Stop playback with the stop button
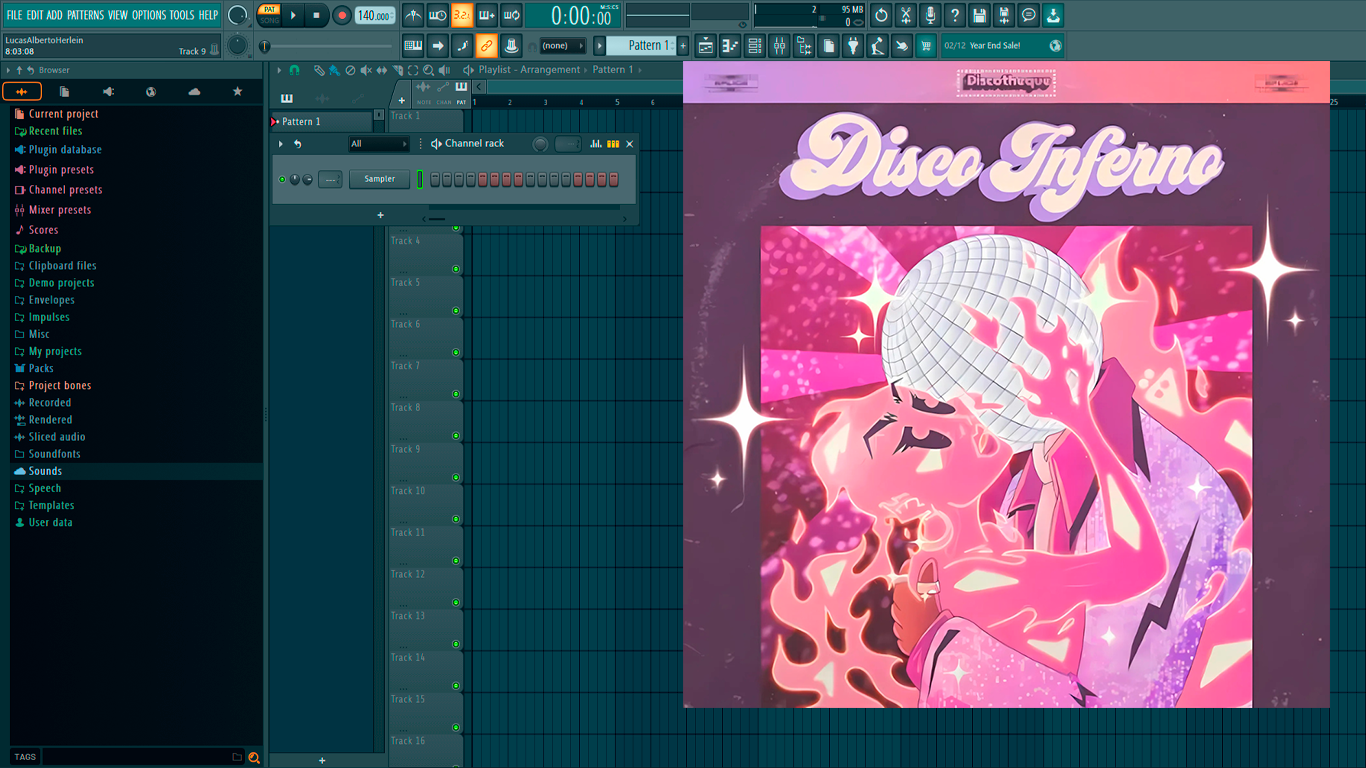 [x=316, y=15]
